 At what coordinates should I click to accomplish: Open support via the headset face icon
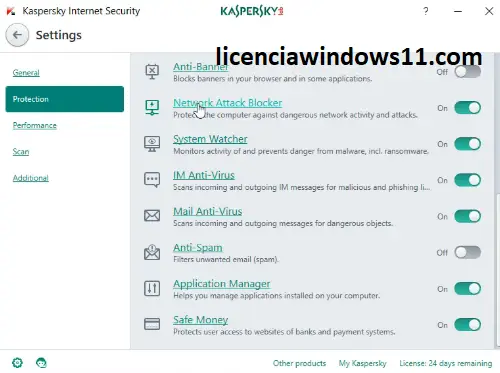[x=41, y=362]
